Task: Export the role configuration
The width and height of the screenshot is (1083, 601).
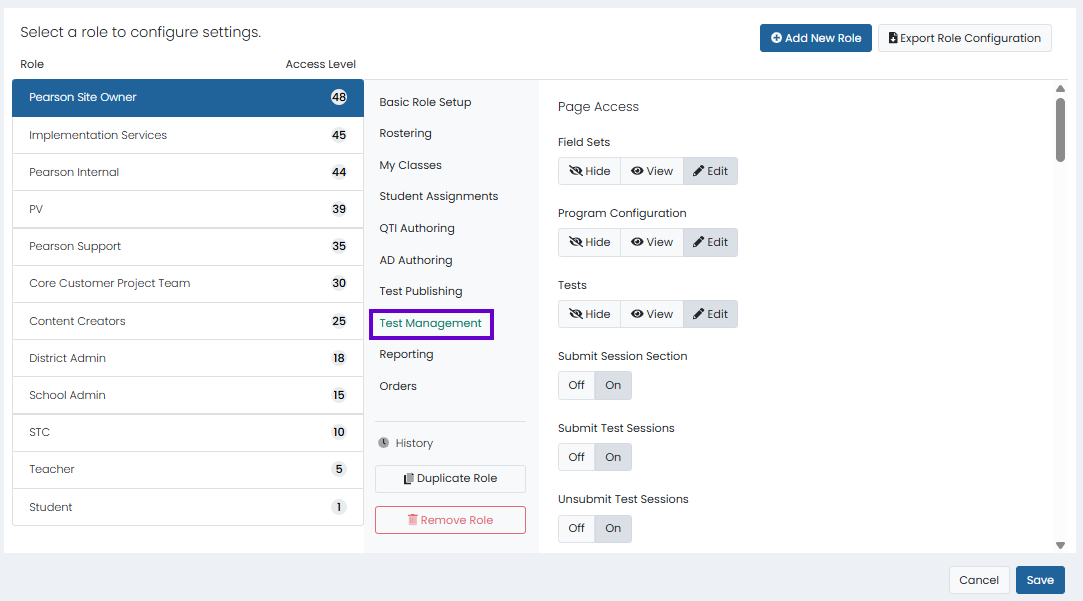Action: (x=965, y=38)
